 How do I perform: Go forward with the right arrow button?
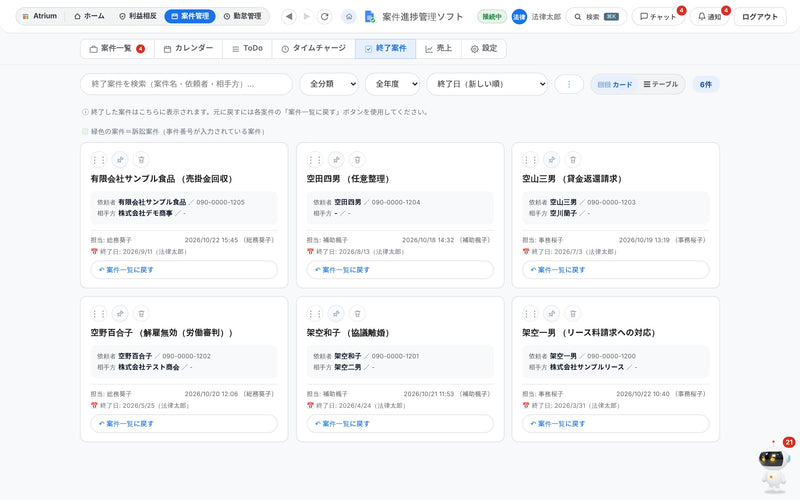click(307, 16)
